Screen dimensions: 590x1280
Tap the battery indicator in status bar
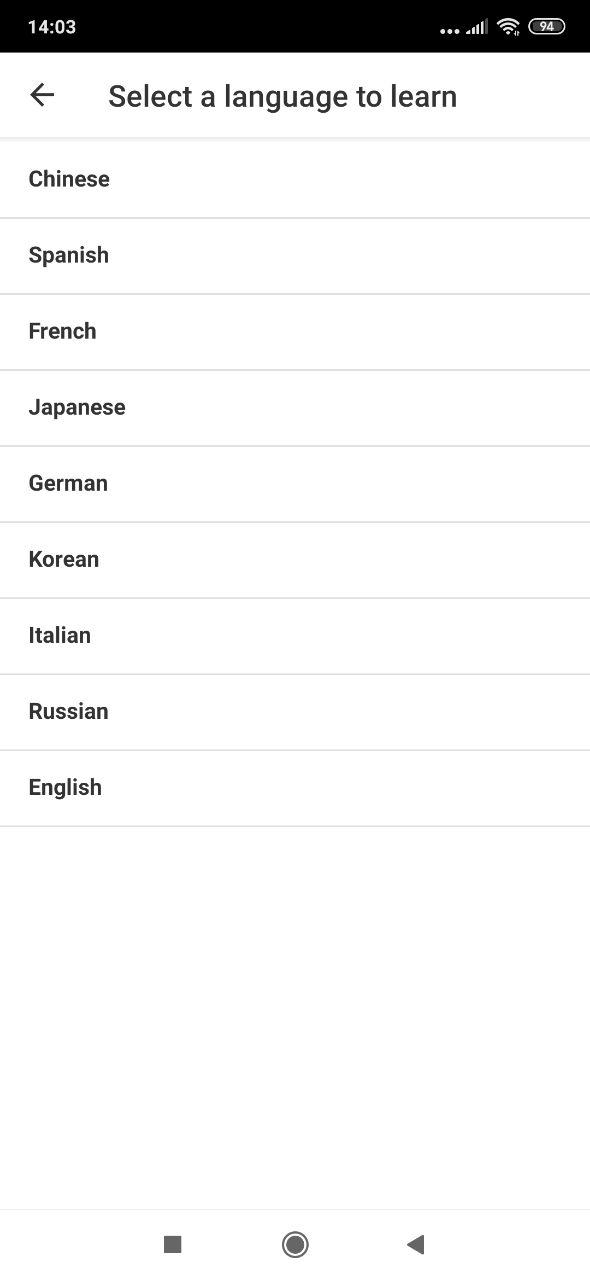pos(546,27)
